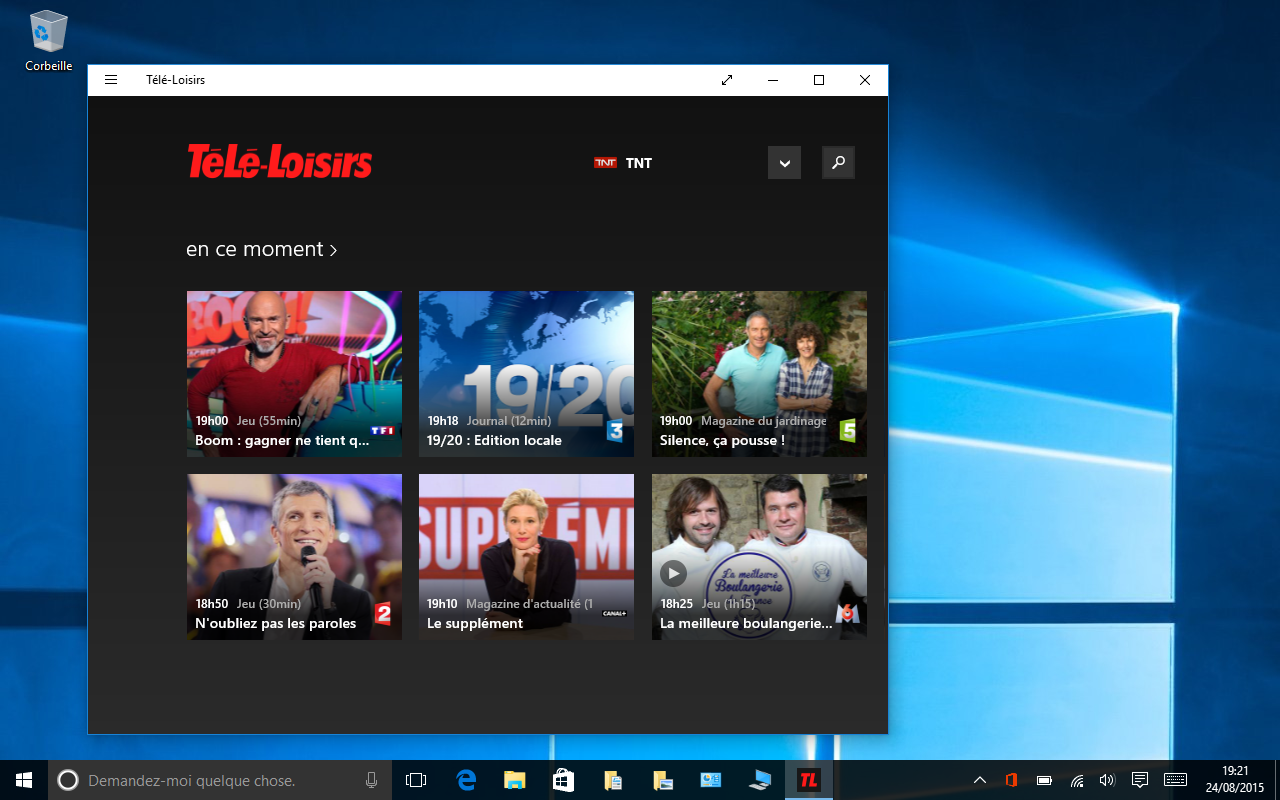Image resolution: width=1280 pixels, height=800 pixels.
Task: Open Task View from the taskbar
Action: [x=416, y=780]
